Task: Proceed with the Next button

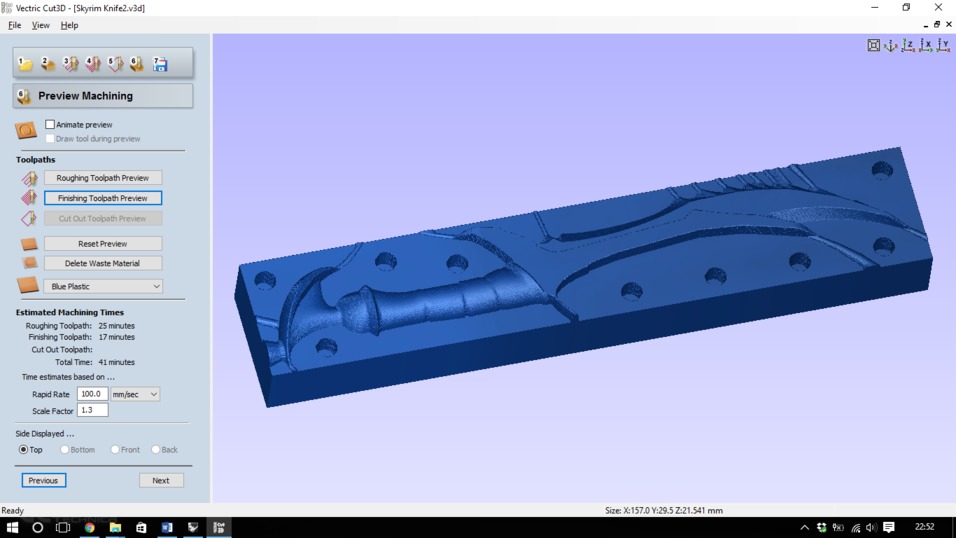Action: coord(161,480)
